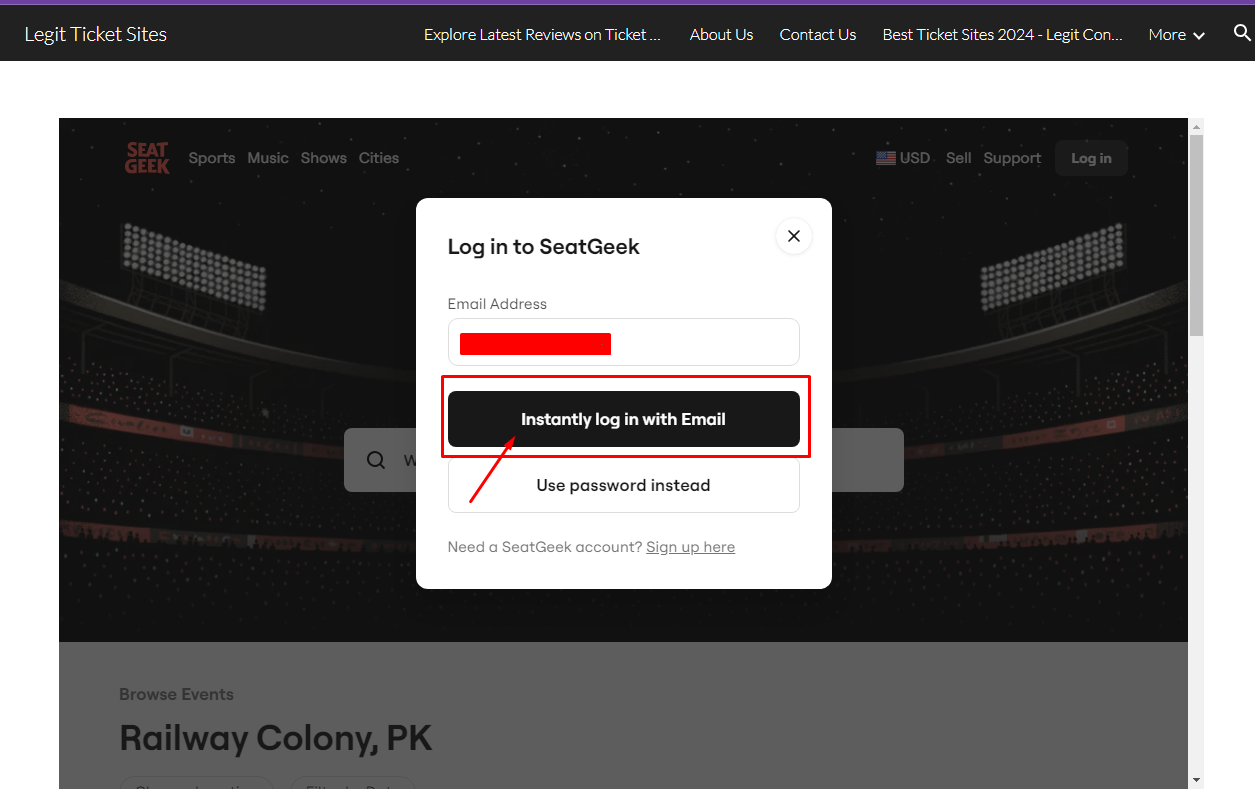The height and width of the screenshot is (801, 1255).
Task: Open the Music menu
Action: point(268,158)
